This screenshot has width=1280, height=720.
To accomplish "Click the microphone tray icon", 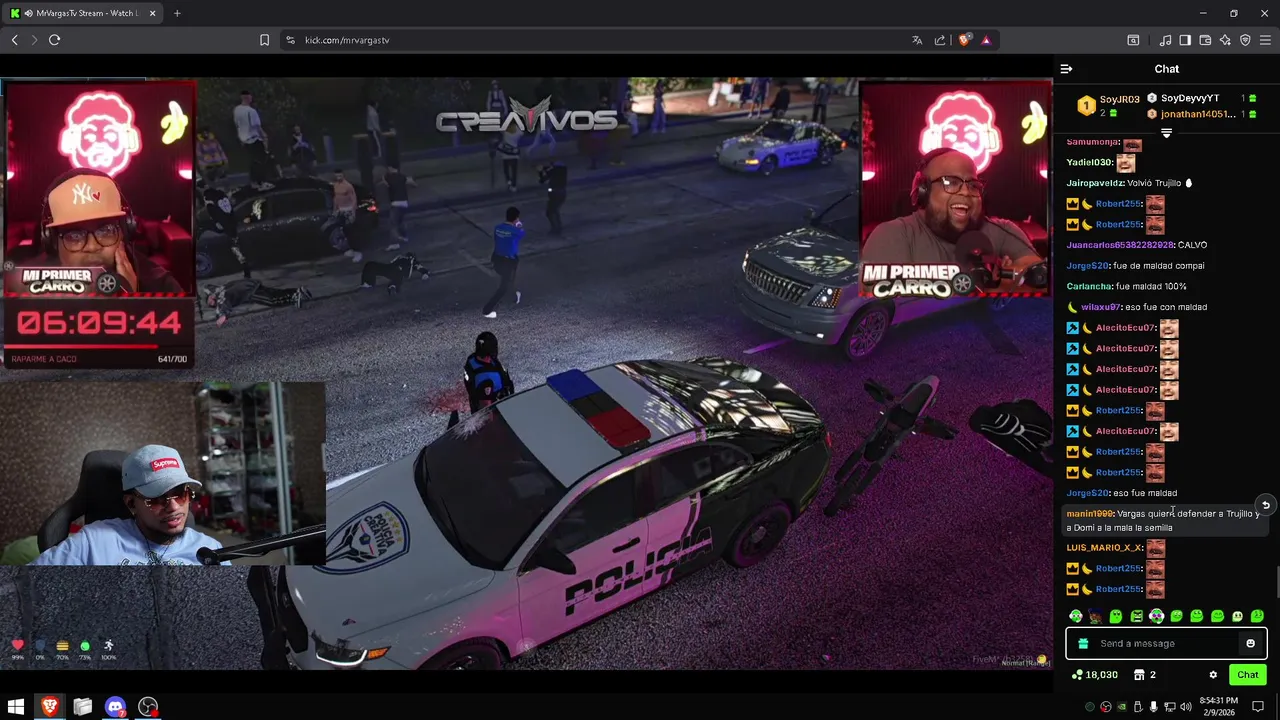I will click(x=1154, y=707).
